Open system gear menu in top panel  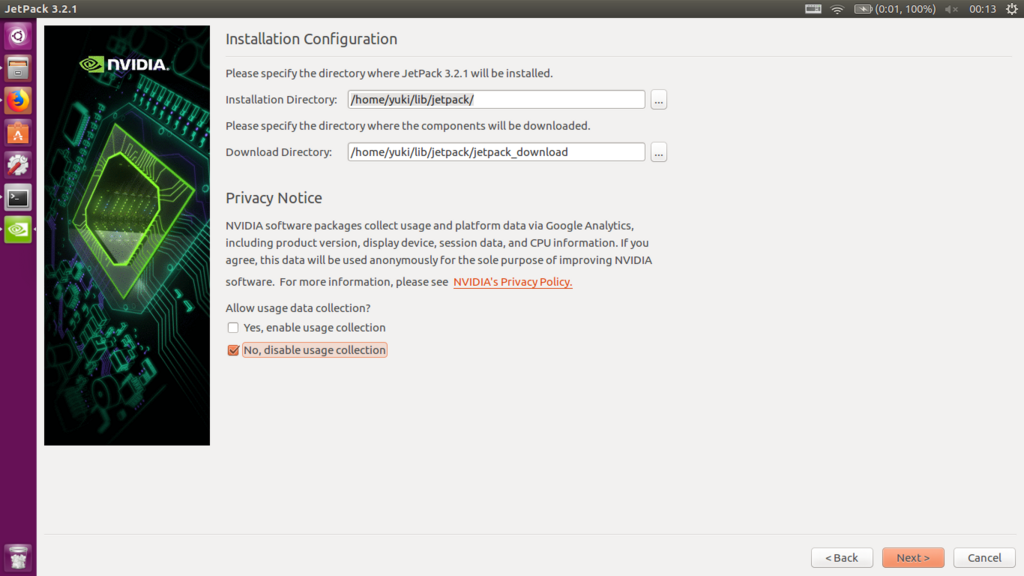(x=1012, y=9)
